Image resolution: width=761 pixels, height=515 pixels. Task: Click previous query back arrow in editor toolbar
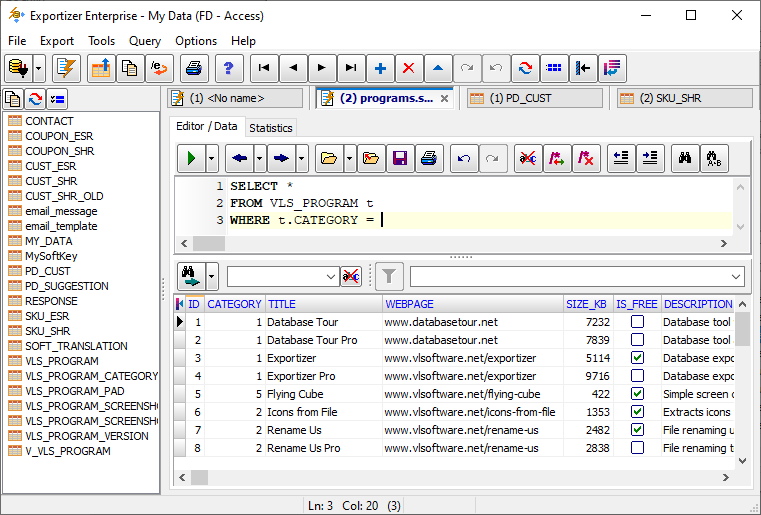239,158
